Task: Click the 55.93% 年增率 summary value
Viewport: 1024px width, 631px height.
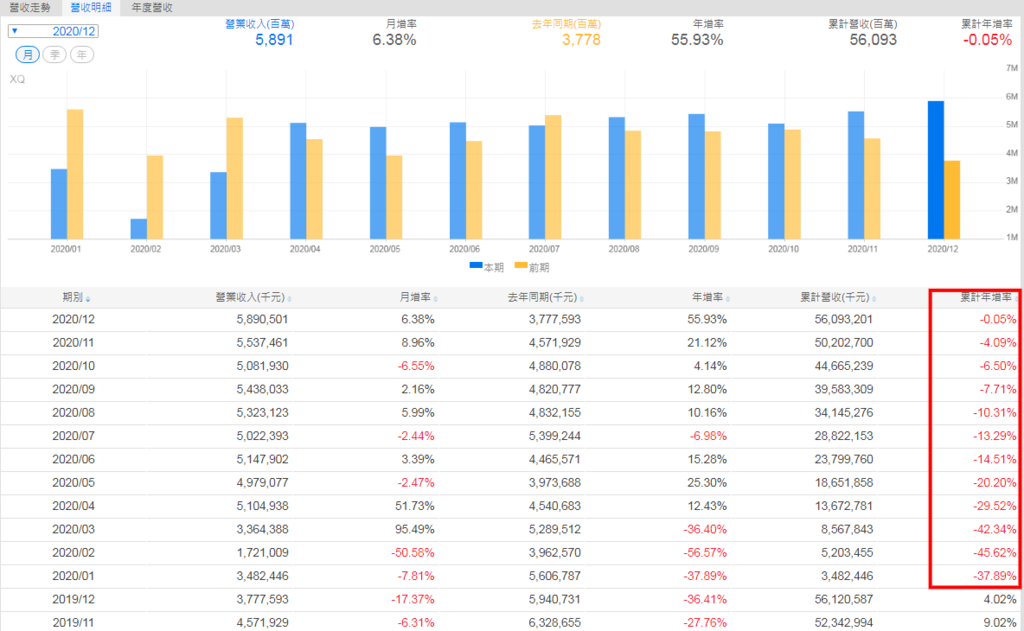Action: (x=697, y=40)
